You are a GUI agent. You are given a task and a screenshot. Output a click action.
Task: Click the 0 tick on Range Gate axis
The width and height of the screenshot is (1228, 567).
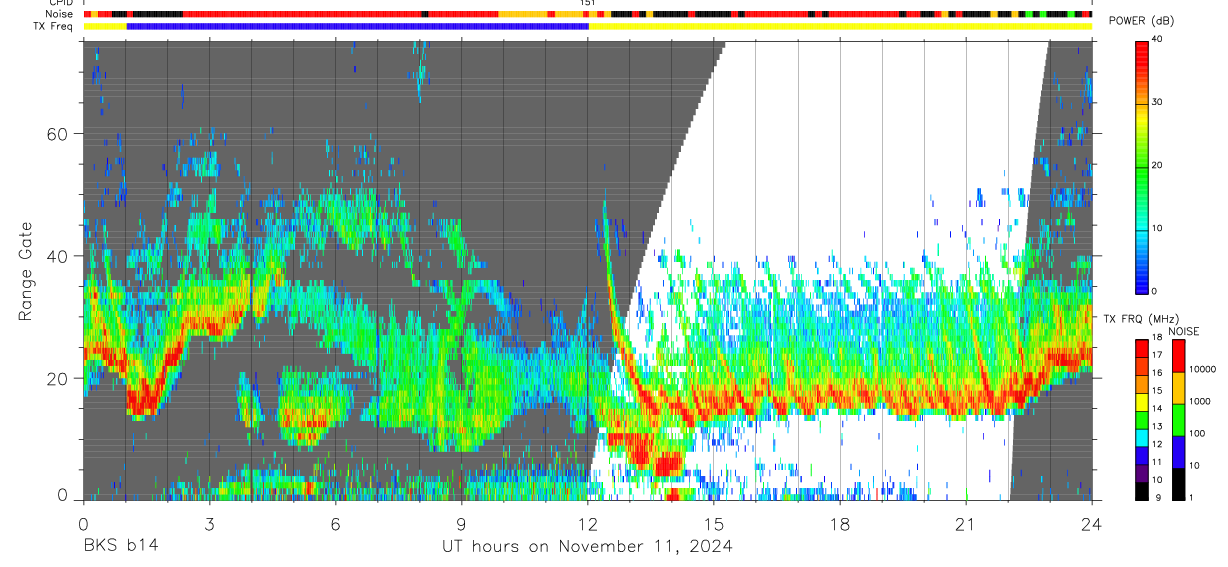tap(64, 496)
